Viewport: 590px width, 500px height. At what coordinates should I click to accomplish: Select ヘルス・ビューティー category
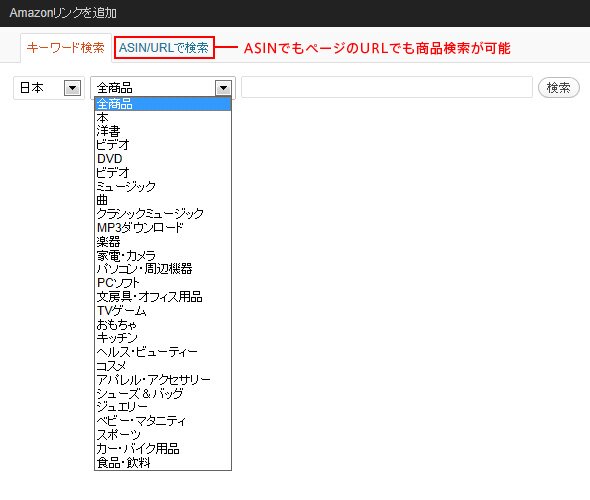[163, 352]
